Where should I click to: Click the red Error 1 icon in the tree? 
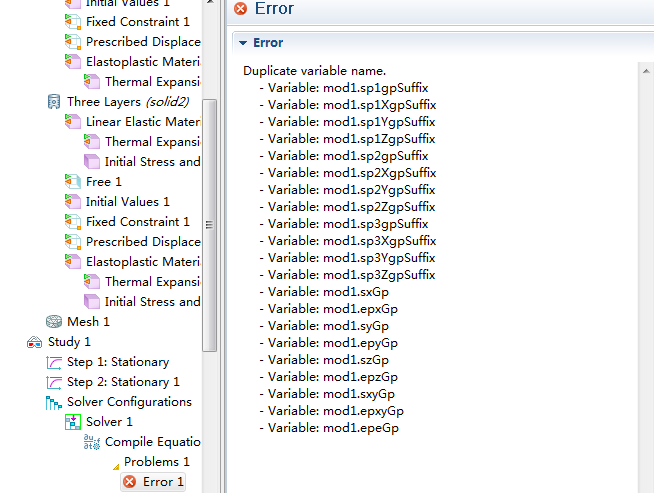pos(129,482)
